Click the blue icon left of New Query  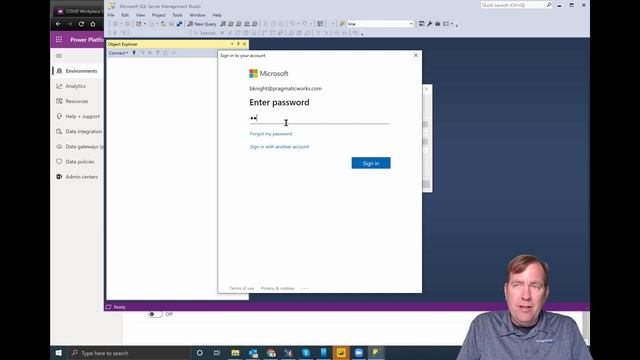[x=179, y=24]
